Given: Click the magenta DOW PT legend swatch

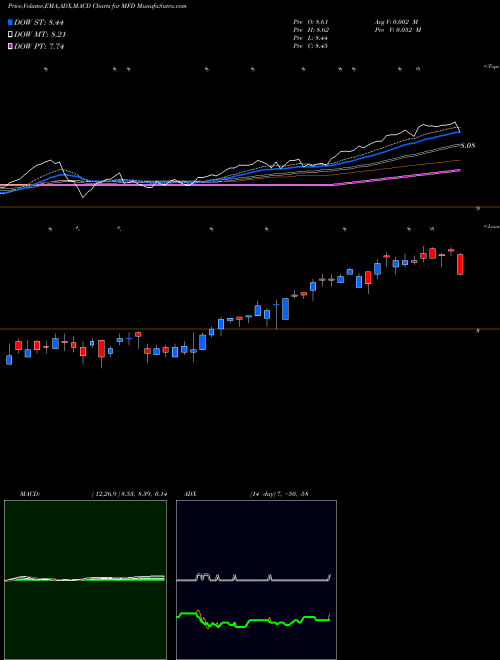Looking at the screenshot, I should click(10, 46).
